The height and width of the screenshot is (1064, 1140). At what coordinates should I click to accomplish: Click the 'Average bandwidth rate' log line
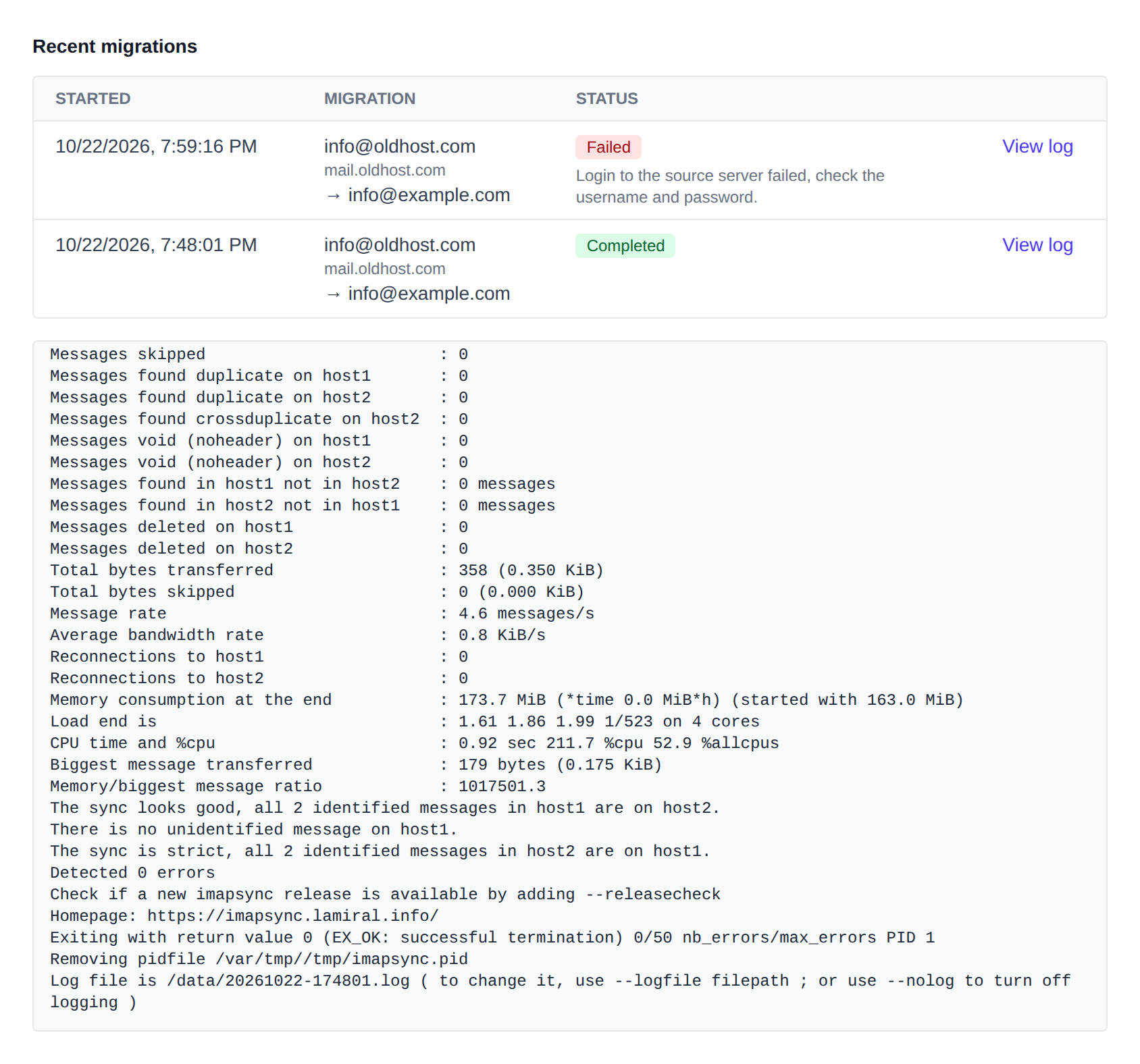click(298, 635)
